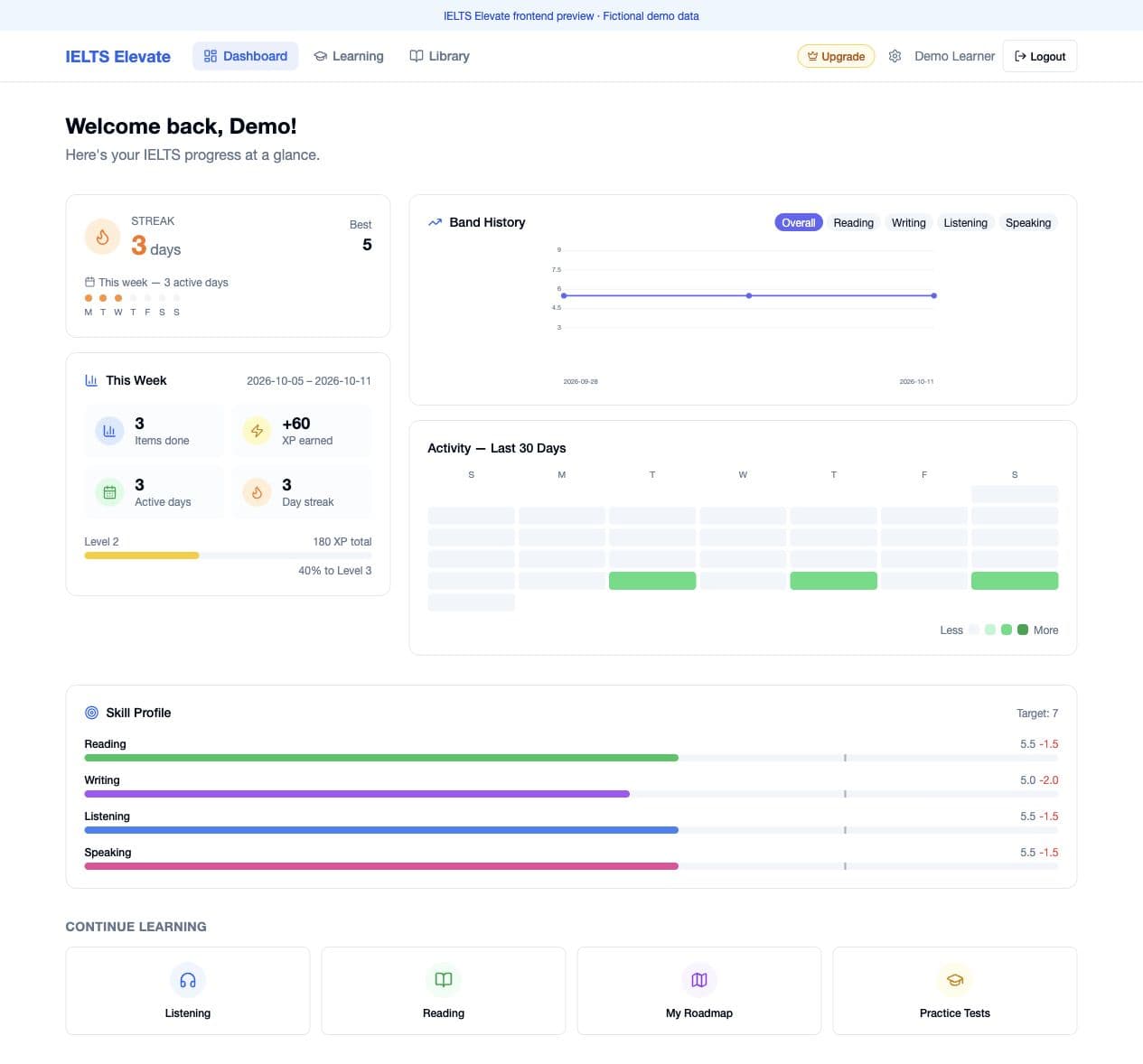Open the Practice Tests card

tap(955, 991)
